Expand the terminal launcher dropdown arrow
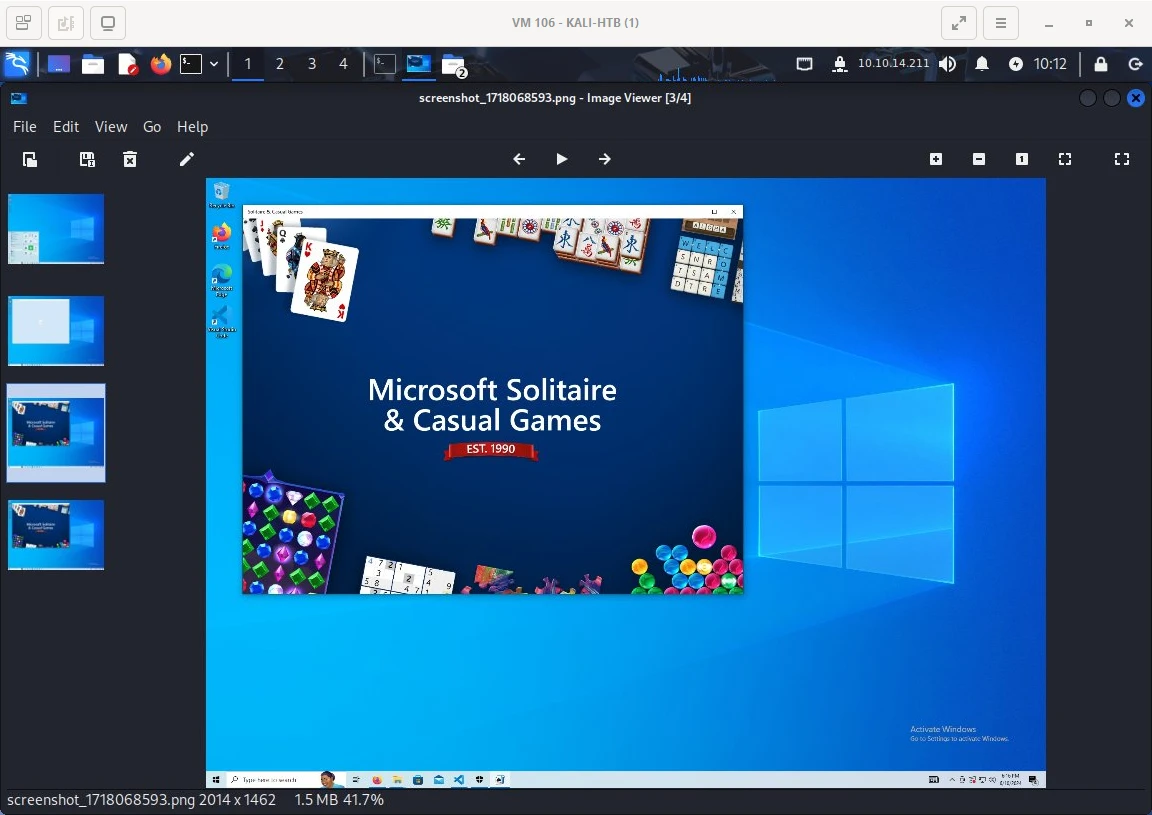This screenshot has width=1152, height=815. 214,64
